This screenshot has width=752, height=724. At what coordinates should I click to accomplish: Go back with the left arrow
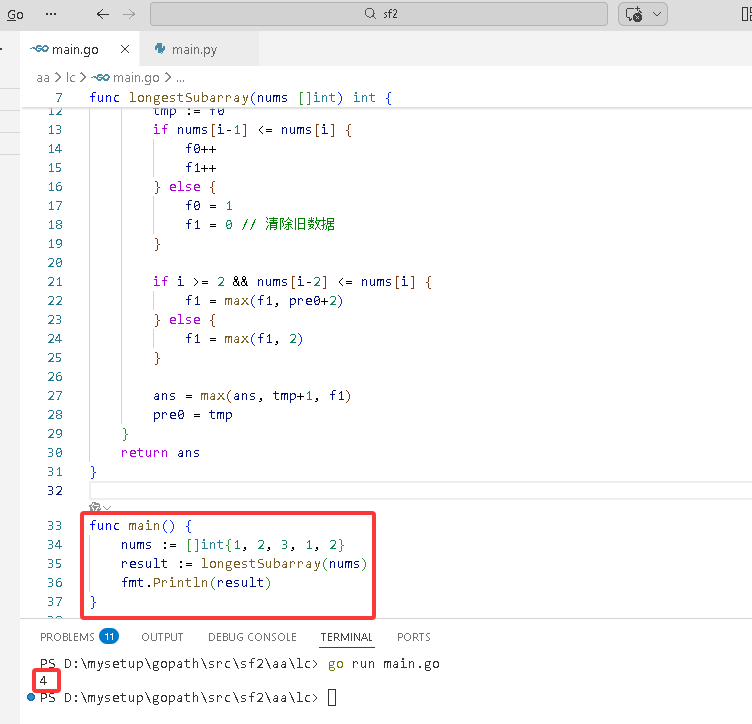point(103,14)
